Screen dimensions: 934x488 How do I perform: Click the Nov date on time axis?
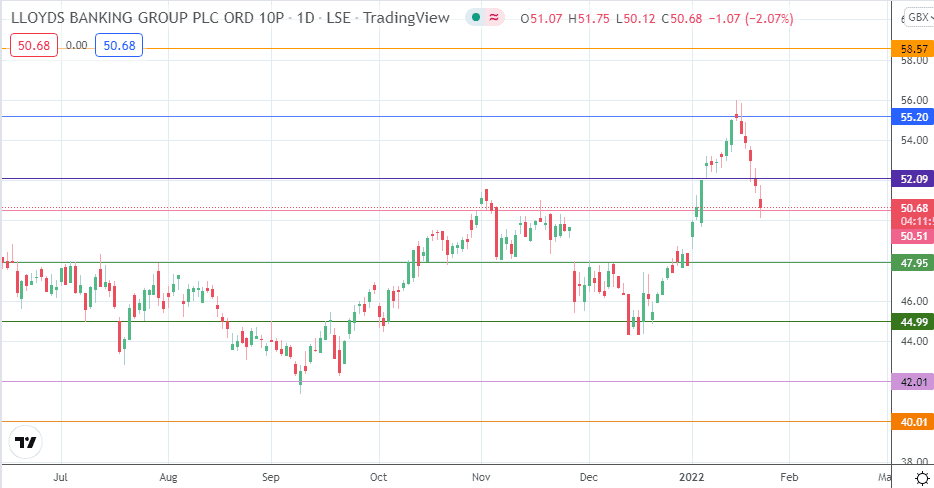coord(481,477)
